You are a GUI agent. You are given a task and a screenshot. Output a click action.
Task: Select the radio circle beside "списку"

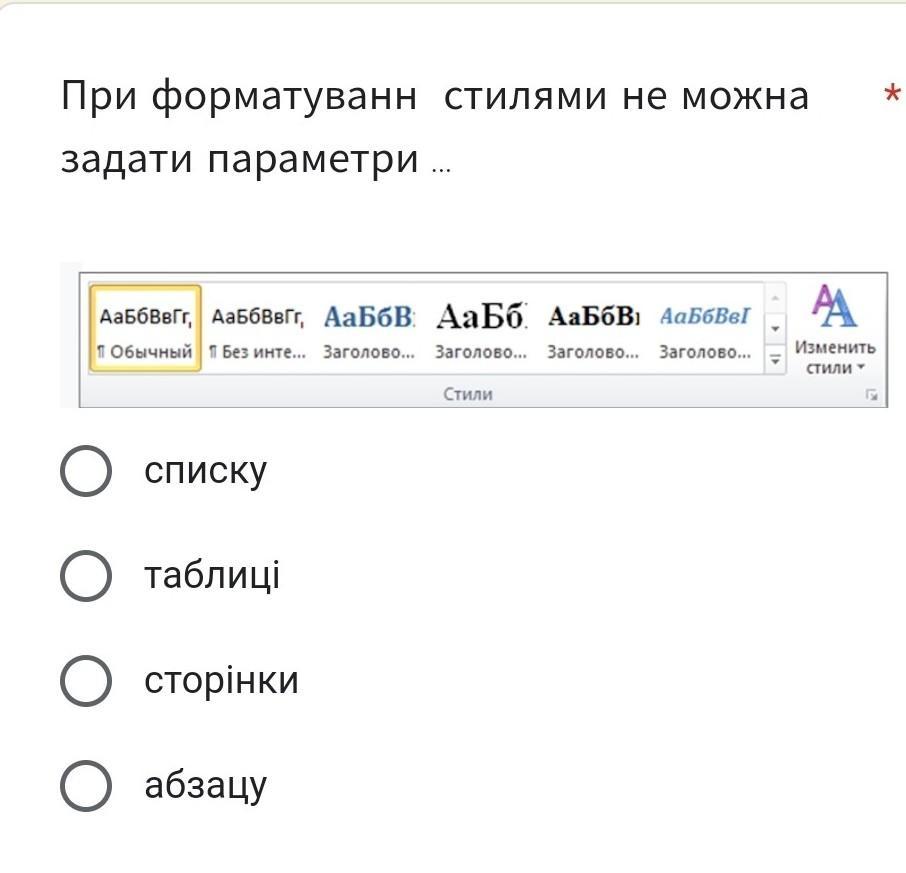coord(86,471)
